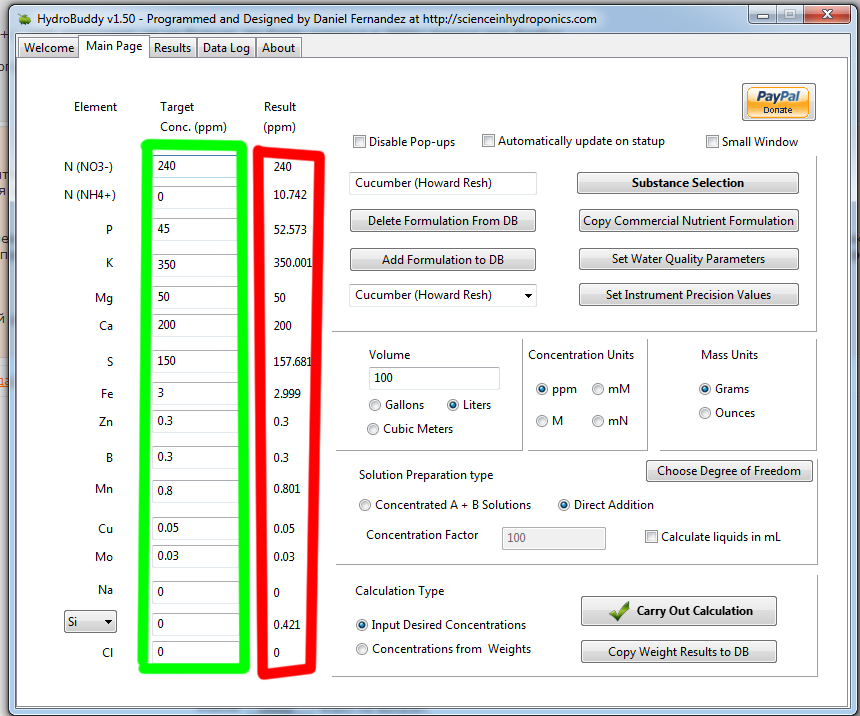This screenshot has width=860, height=716.
Task: Select Cubic Meters volume unit
Action: [x=373, y=429]
